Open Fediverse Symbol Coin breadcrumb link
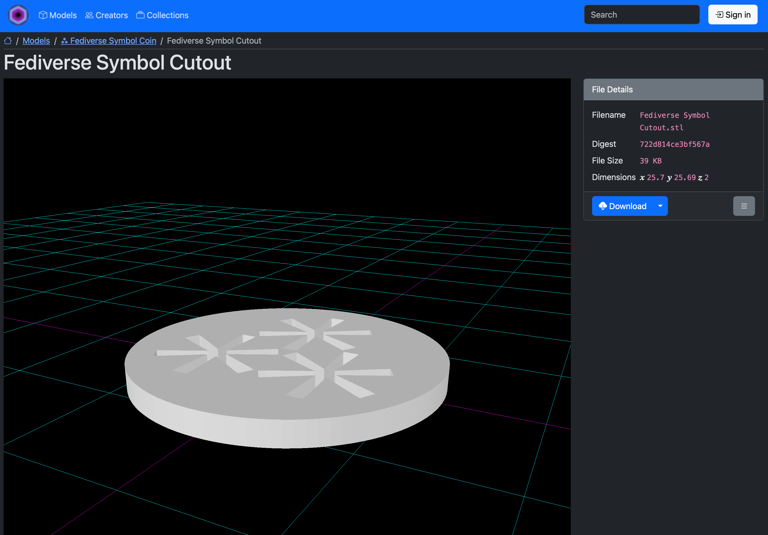Screen dimensions: 768x535 point(109,41)
